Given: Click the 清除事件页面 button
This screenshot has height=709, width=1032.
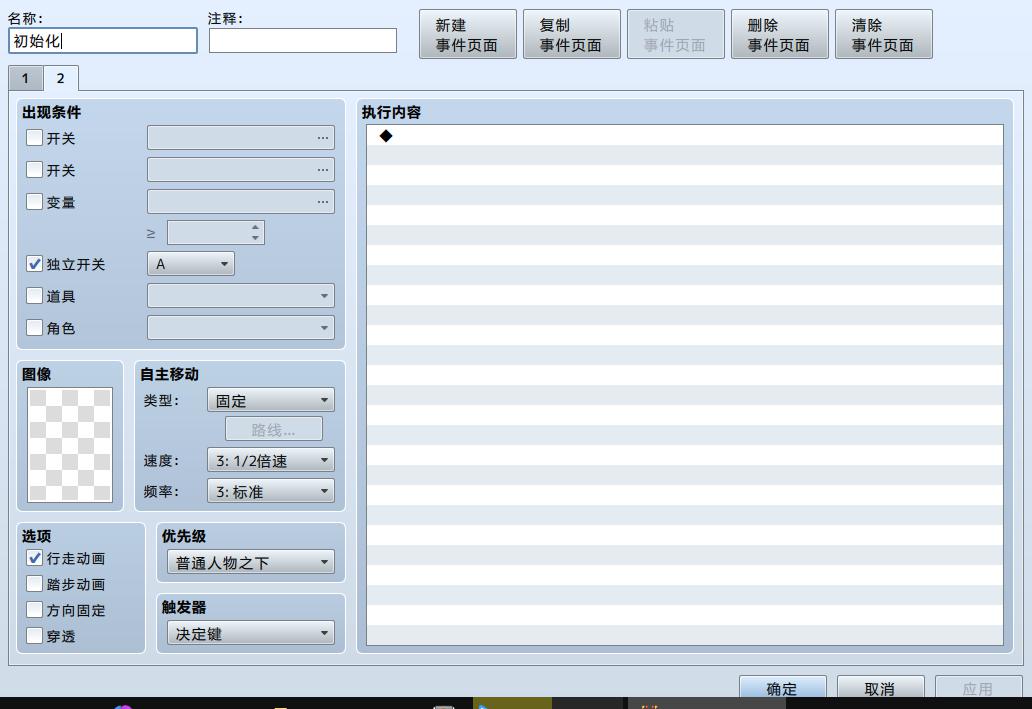Looking at the screenshot, I should coord(884,34).
